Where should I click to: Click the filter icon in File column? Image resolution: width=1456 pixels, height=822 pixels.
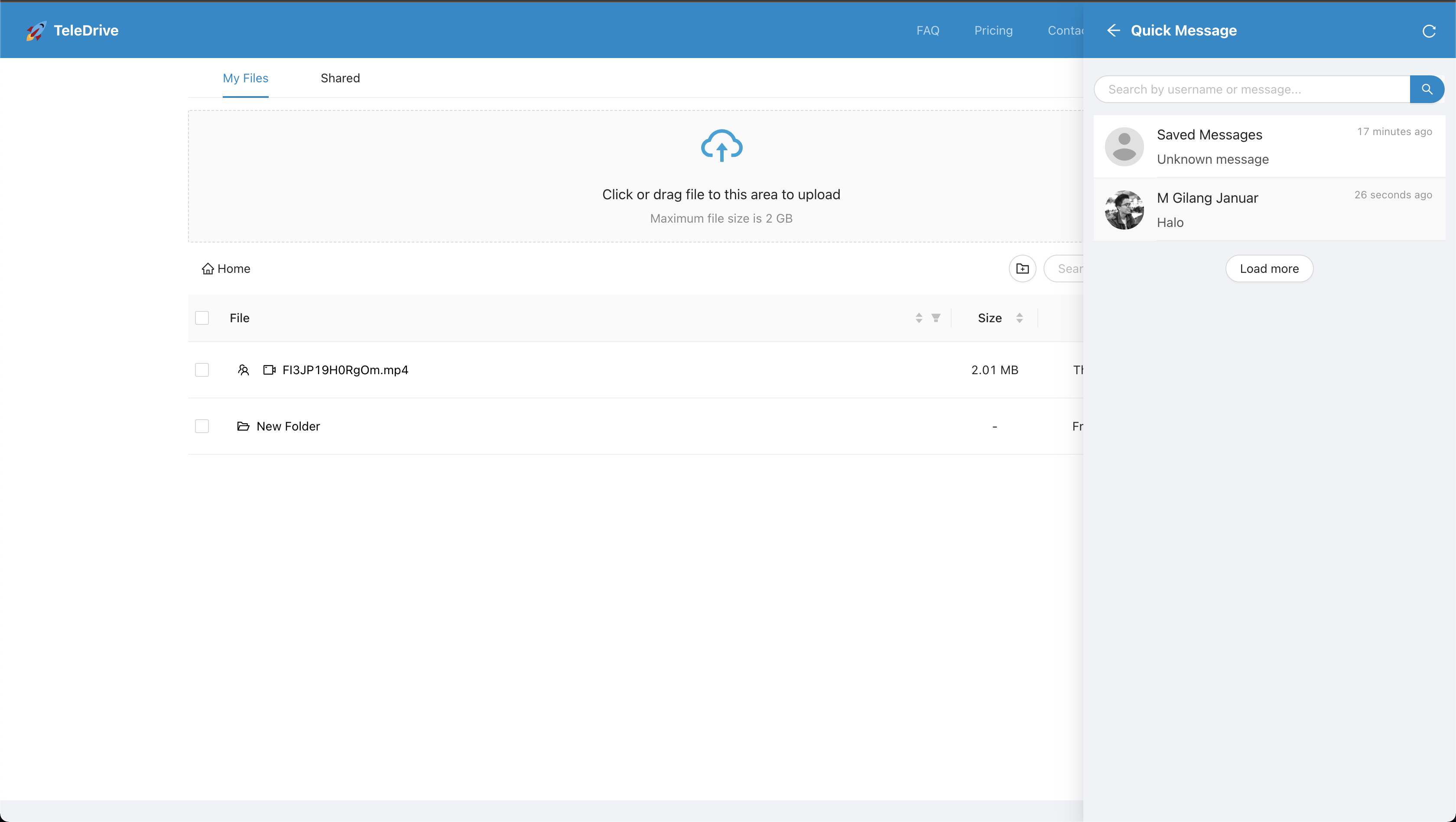pyautogui.click(x=936, y=318)
